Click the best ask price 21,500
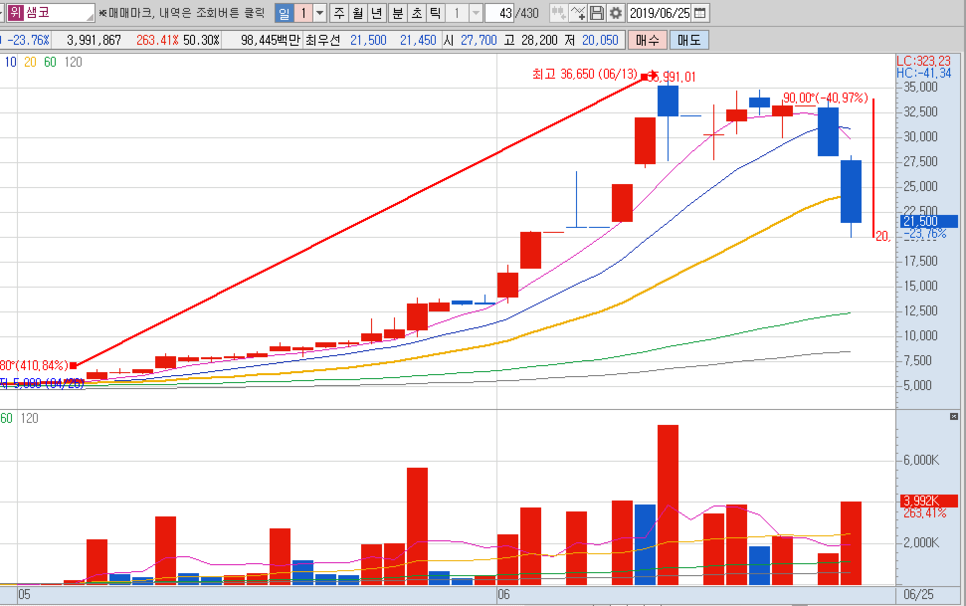Viewport: 966px width, 606px height. pos(368,40)
